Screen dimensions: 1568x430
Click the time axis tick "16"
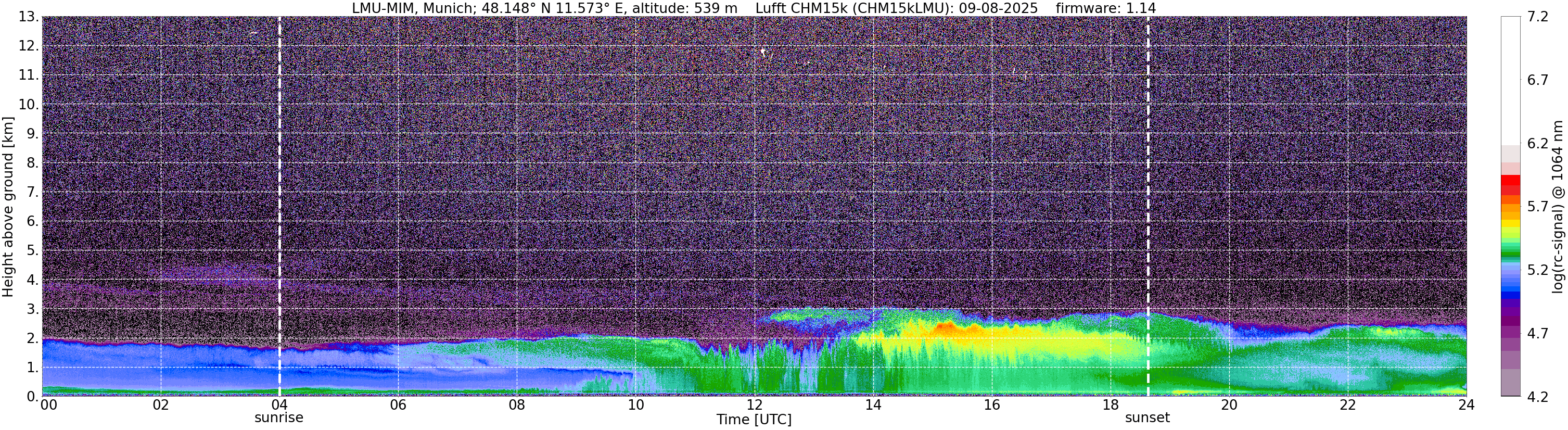991,405
